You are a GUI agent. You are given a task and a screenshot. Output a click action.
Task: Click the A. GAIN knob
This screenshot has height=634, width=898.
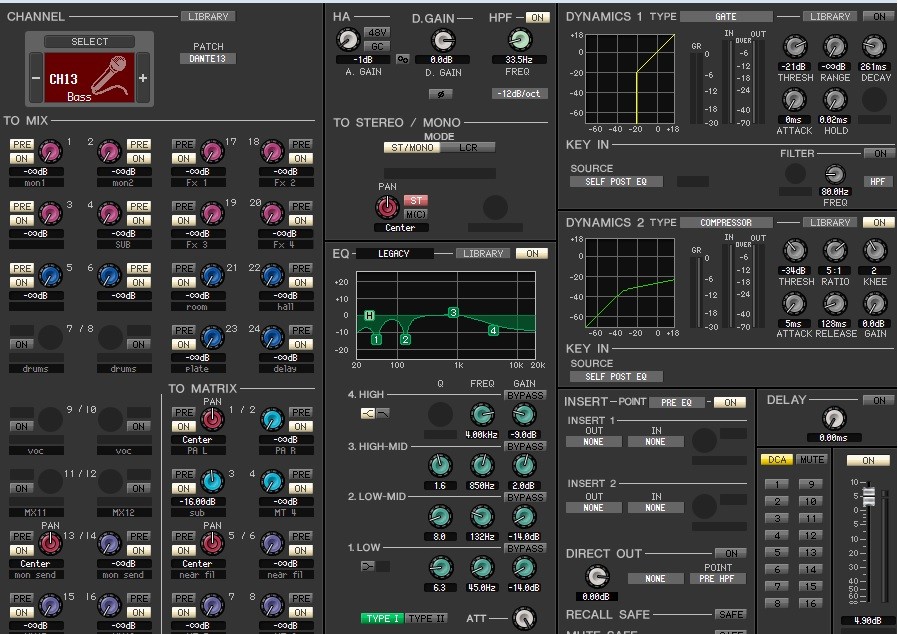coord(348,40)
